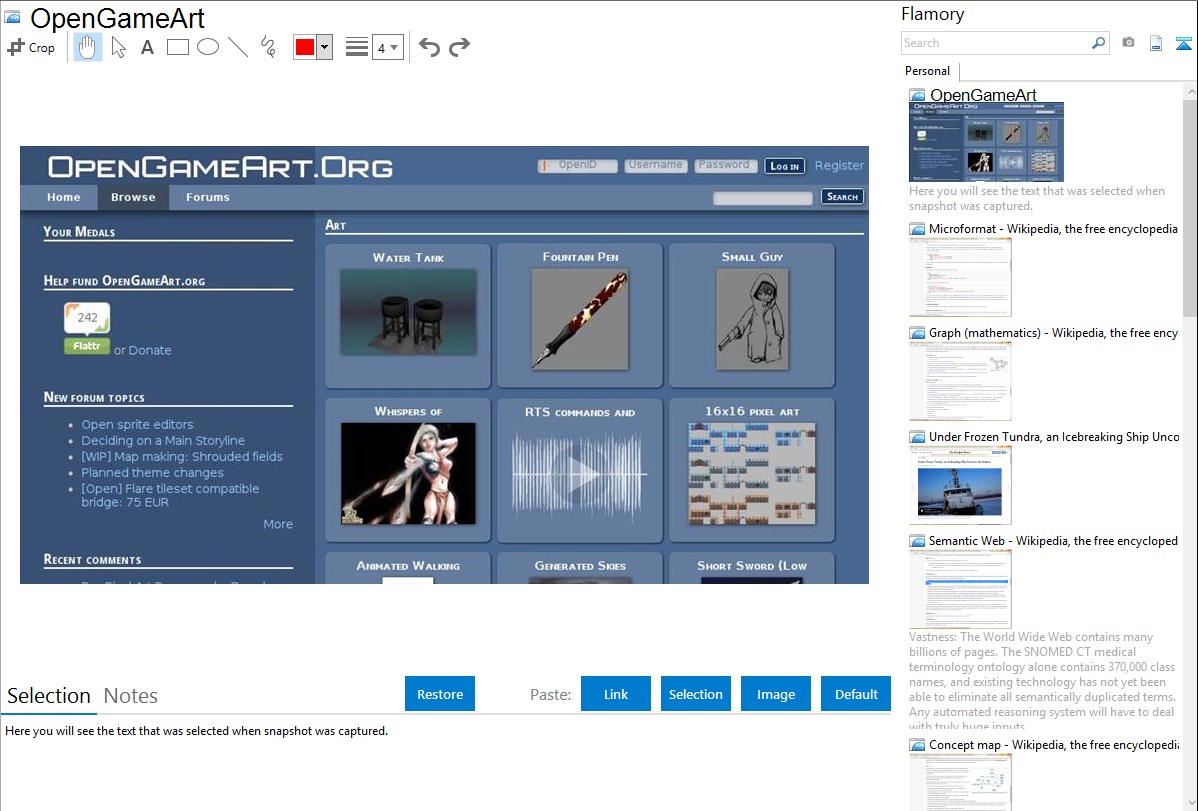
Task: Click the scroll down arrow of the sidebar
Action: (x=1190, y=803)
